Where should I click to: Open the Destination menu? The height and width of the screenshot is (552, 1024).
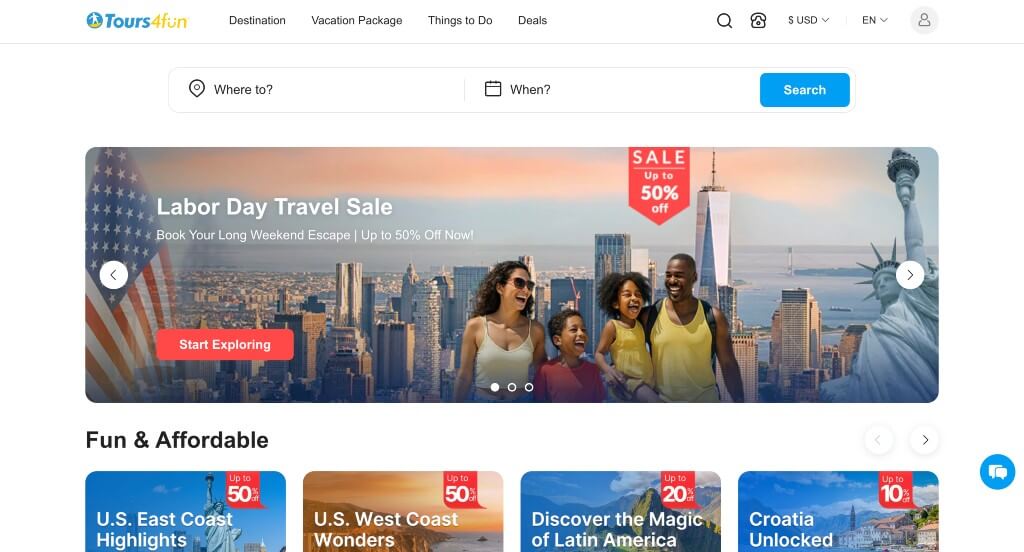coord(257,20)
